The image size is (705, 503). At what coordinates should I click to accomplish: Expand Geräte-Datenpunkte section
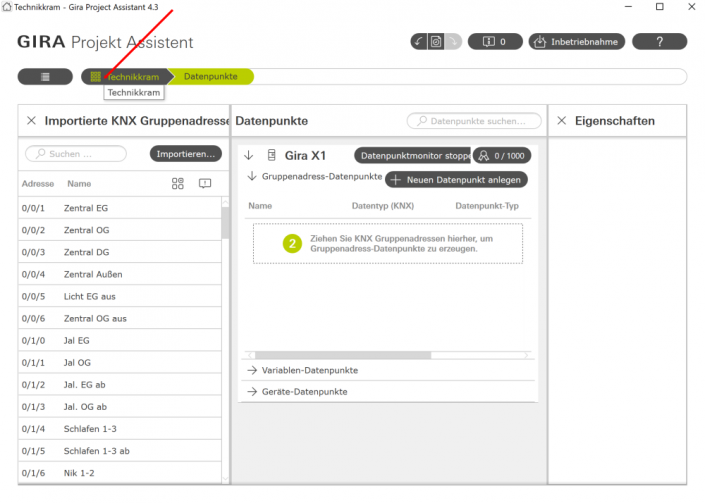pyautogui.click(x=252, y=392)
